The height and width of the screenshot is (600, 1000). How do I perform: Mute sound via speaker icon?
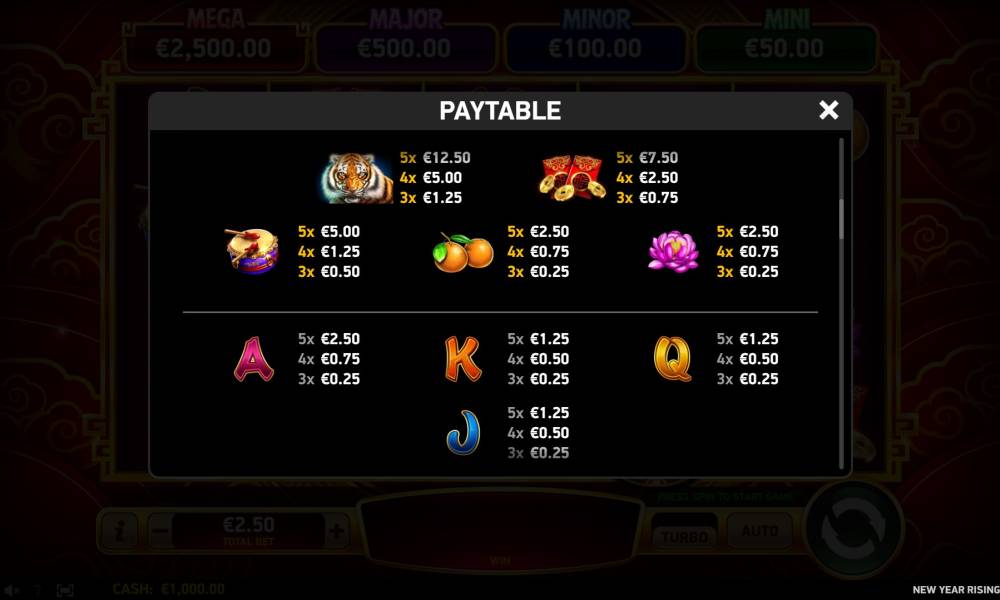11,590
